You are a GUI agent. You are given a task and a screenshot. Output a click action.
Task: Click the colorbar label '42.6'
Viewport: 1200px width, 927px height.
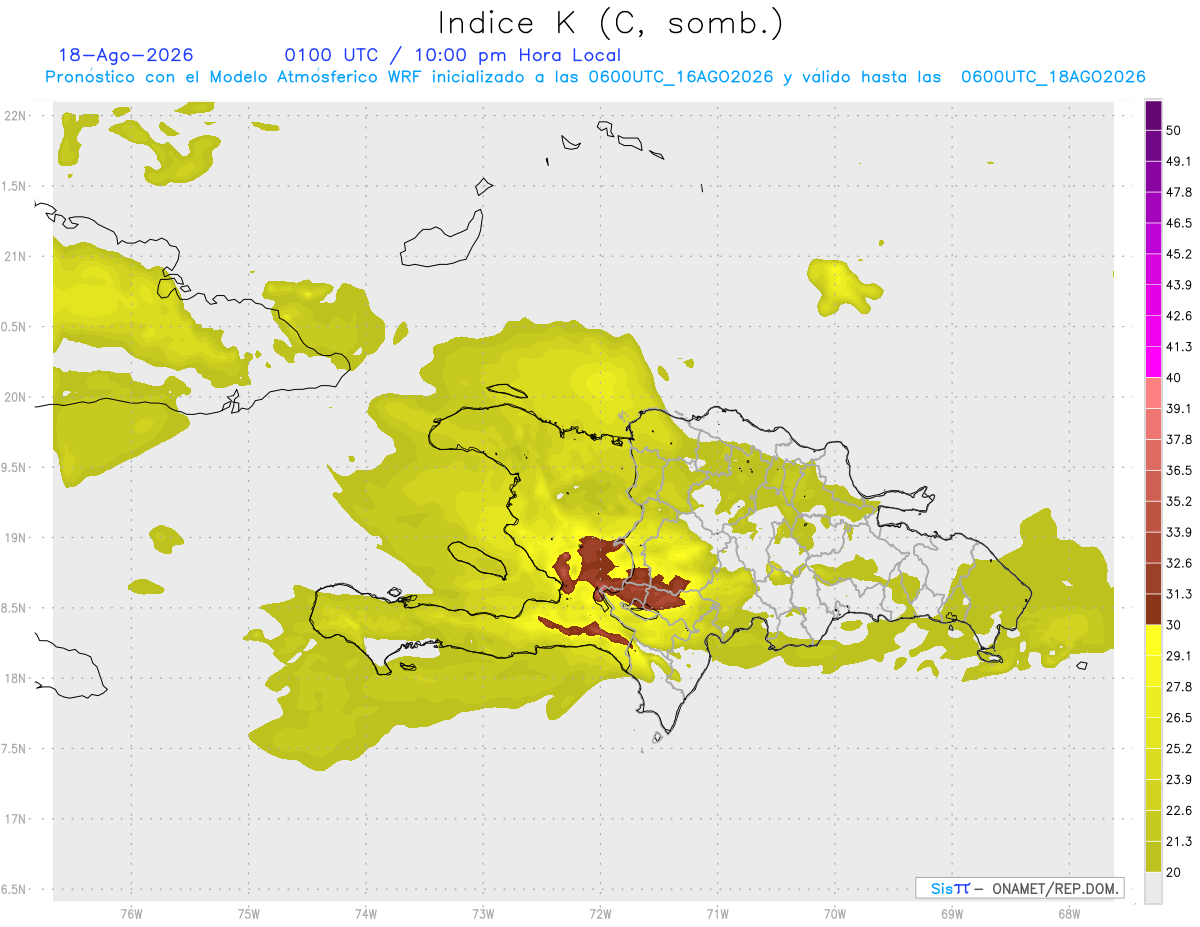pyautogui.click(x=1179, y=316)
